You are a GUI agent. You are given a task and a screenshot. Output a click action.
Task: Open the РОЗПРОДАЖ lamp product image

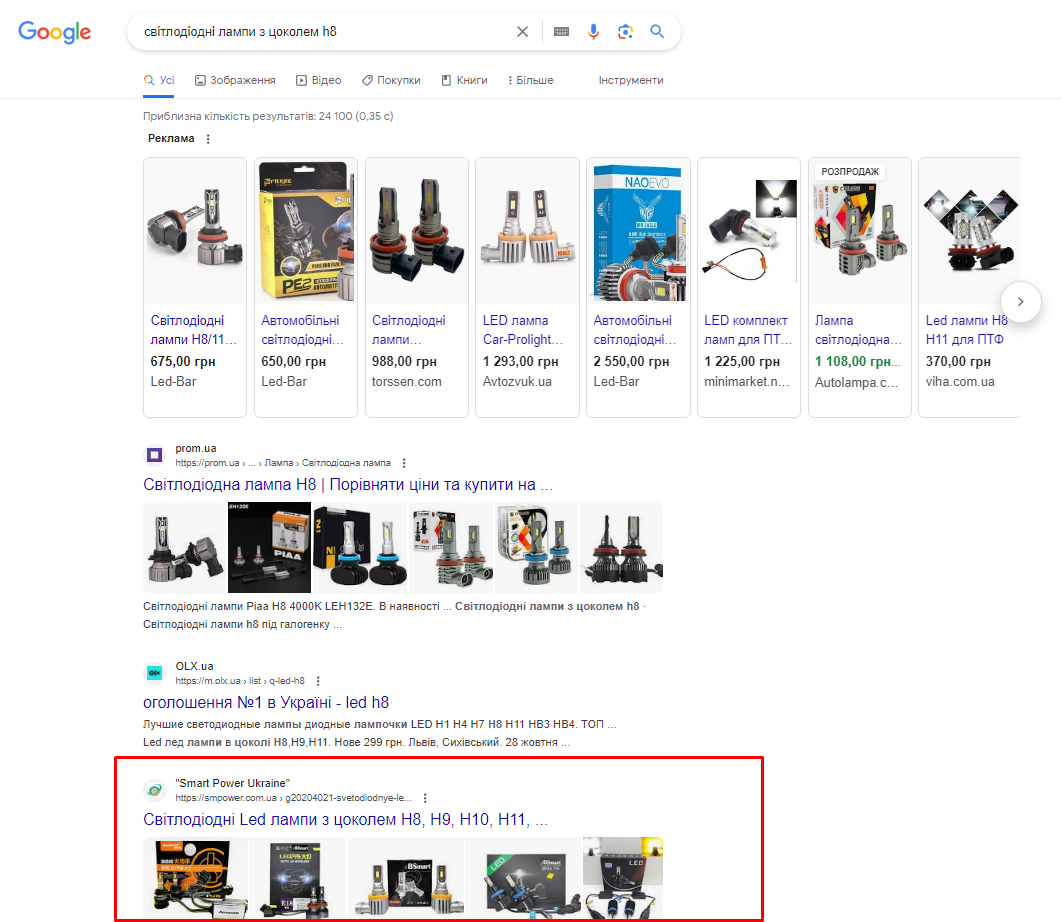pos(859,231)
